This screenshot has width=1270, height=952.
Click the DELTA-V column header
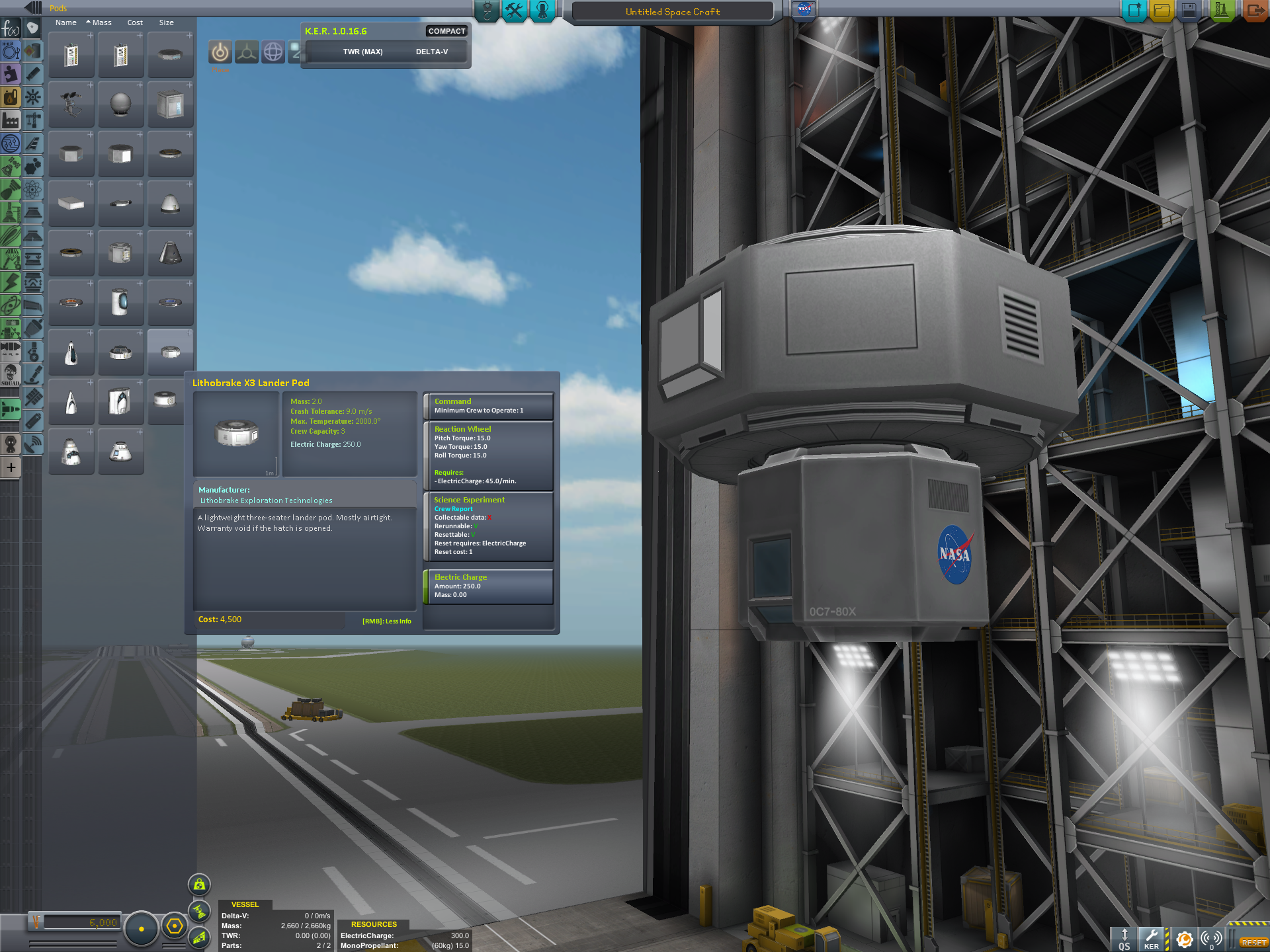click(x=431, y=52)
